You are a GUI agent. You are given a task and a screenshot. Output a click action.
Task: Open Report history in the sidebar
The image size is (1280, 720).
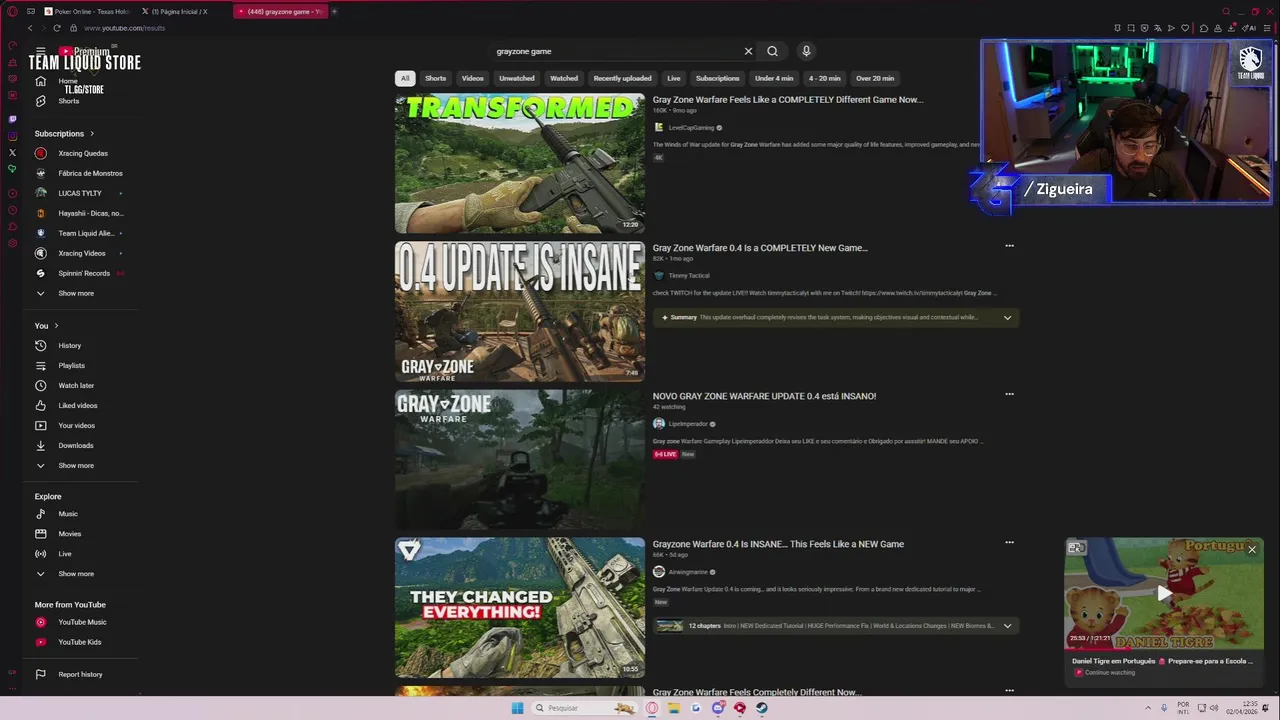pos(80,674)
